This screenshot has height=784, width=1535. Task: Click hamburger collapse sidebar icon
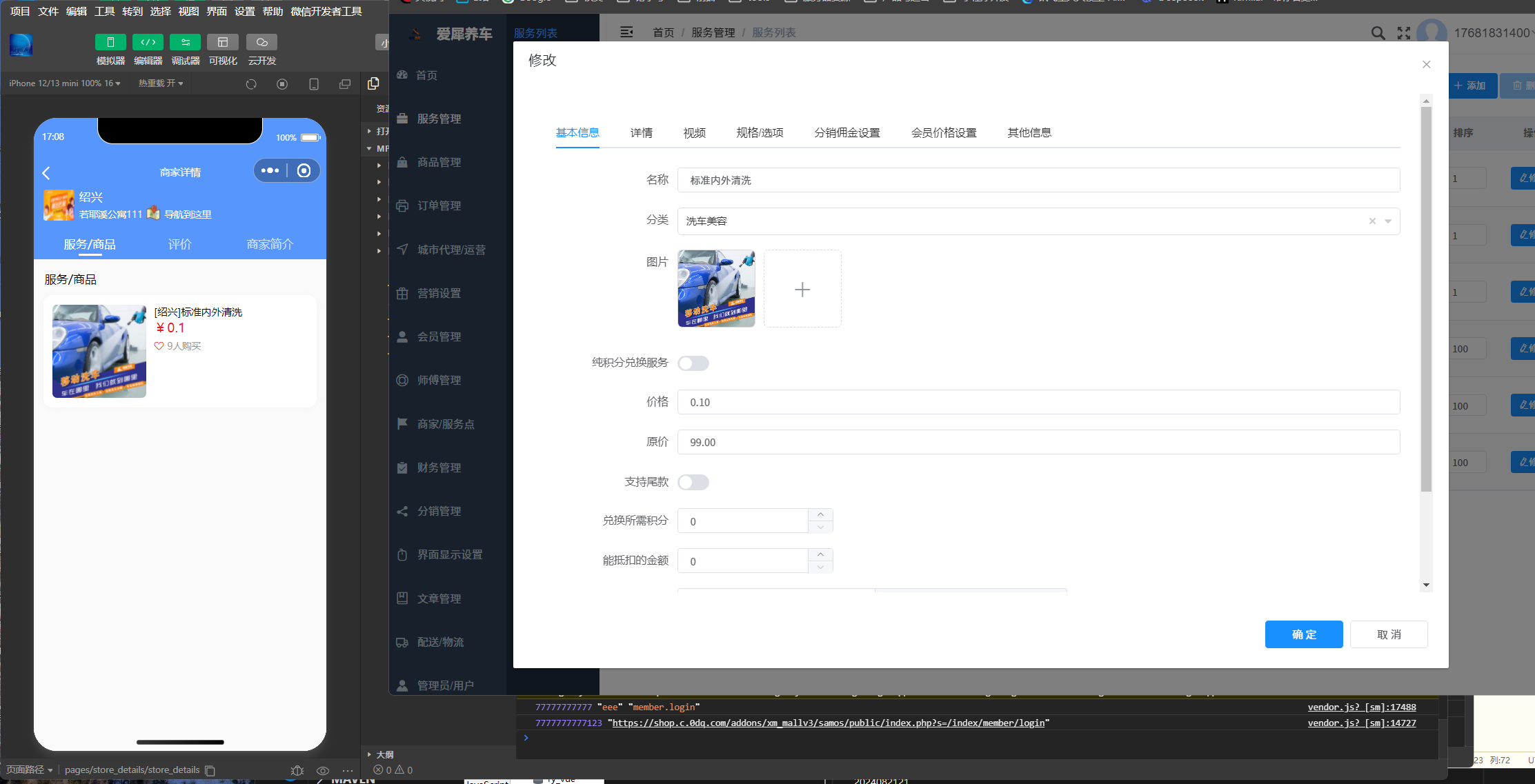click(x=626, y=32)
